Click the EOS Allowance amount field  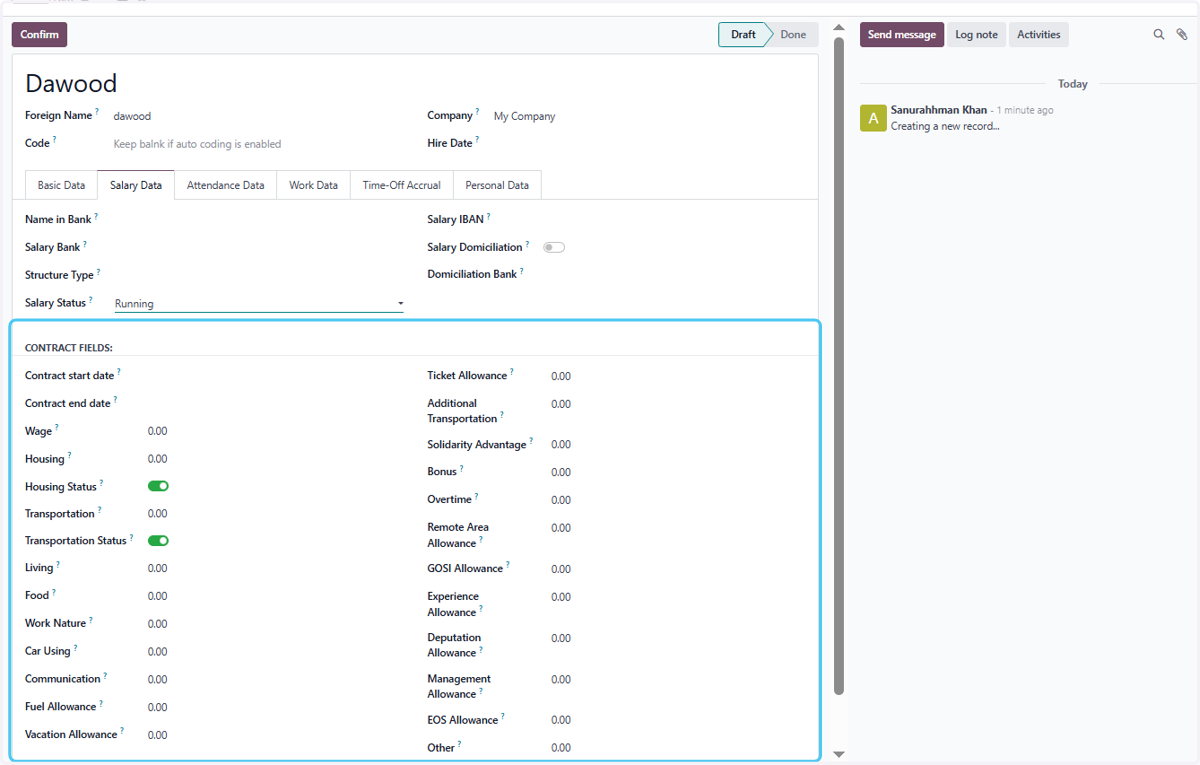pyautogui.click(x=678, y=720)
